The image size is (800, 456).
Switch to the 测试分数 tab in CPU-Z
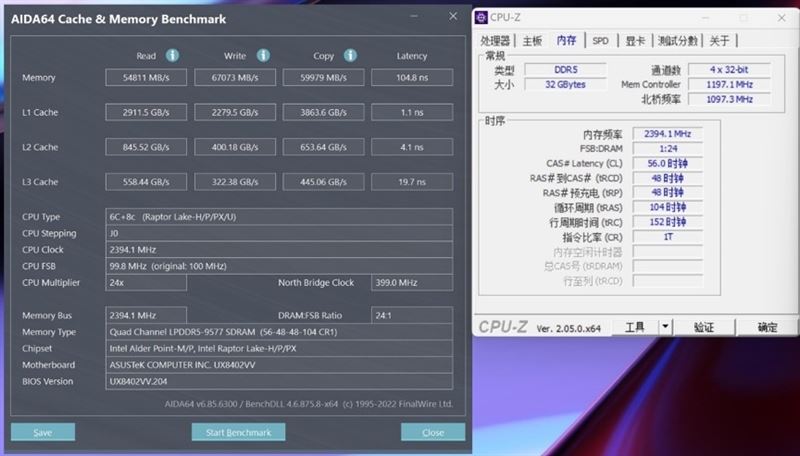(x=678, y=41)
